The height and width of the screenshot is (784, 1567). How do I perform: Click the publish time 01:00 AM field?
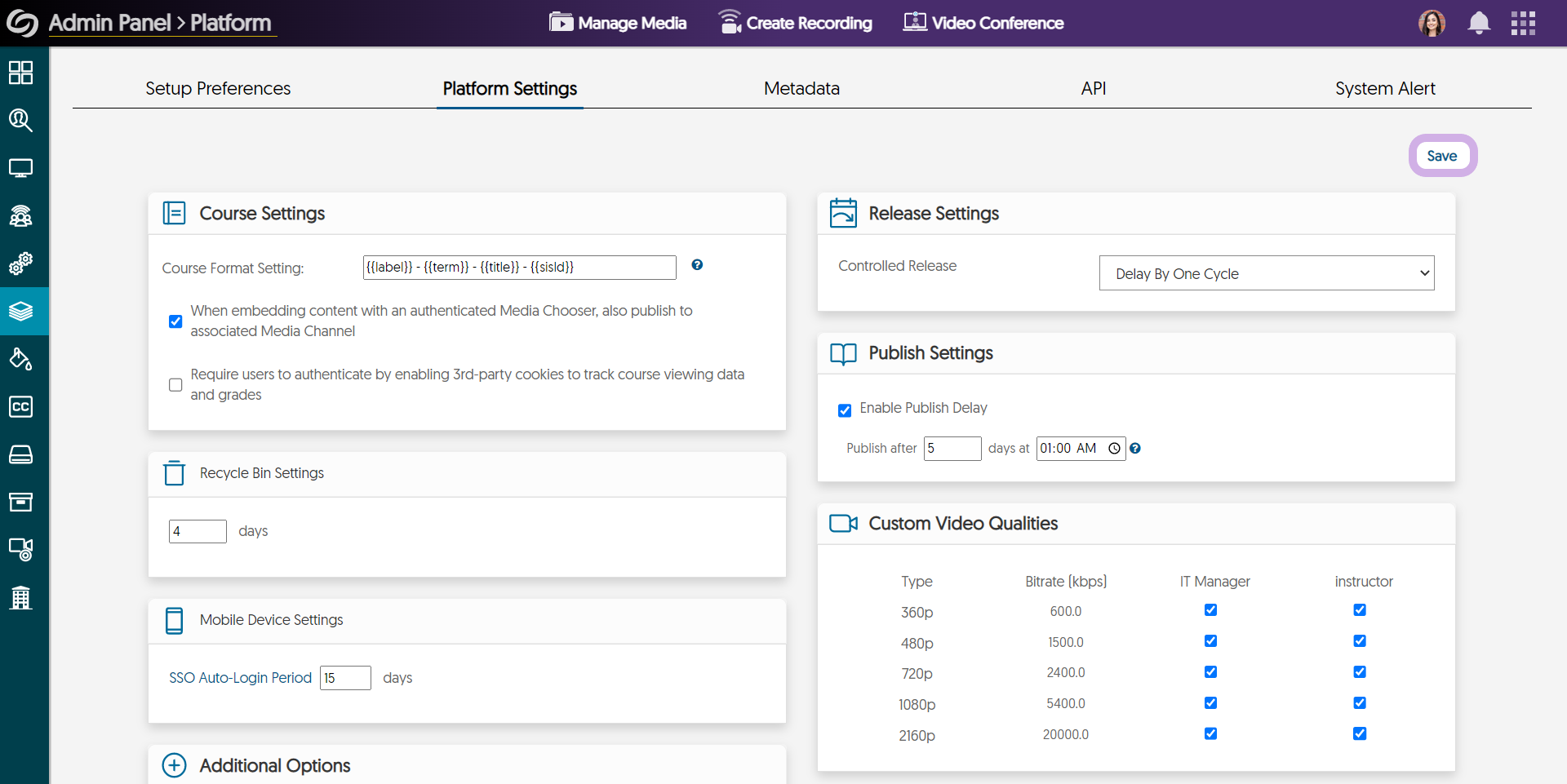pos(1081,449)
